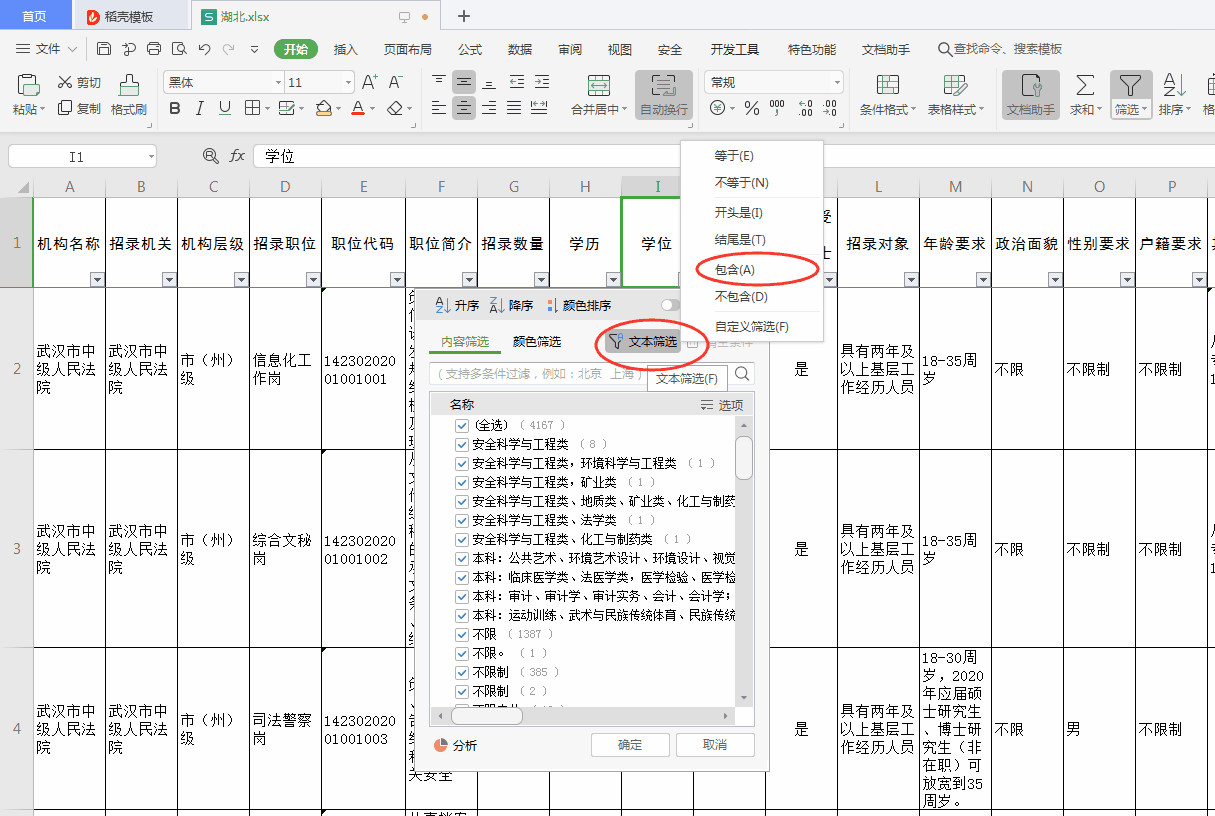This screenshot has width=1215, height=816.
Task: Toggle Underline formatting
Action: 224,108
